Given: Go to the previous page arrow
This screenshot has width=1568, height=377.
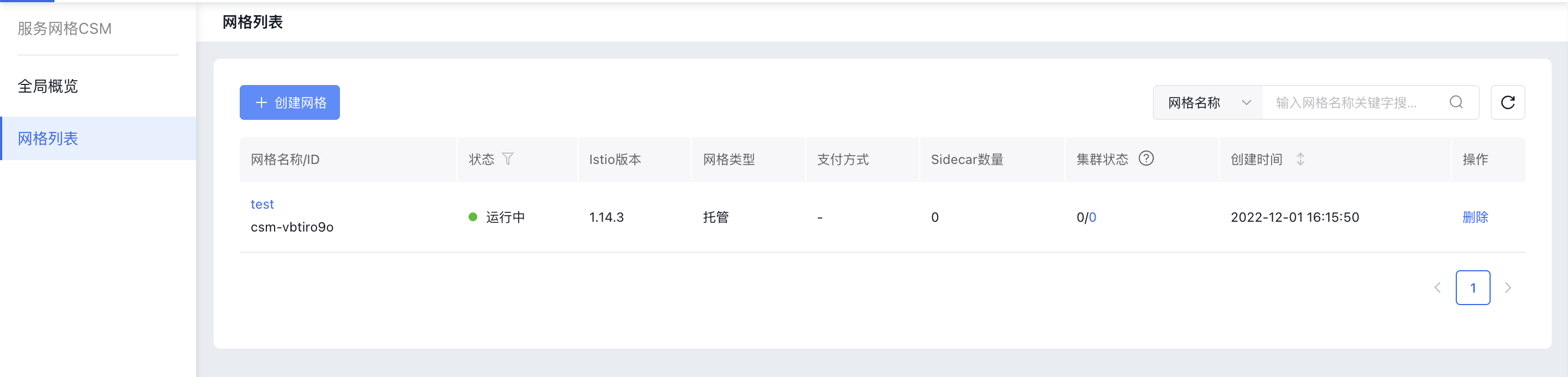Looking at the screenshot, I should [1437, 288].
